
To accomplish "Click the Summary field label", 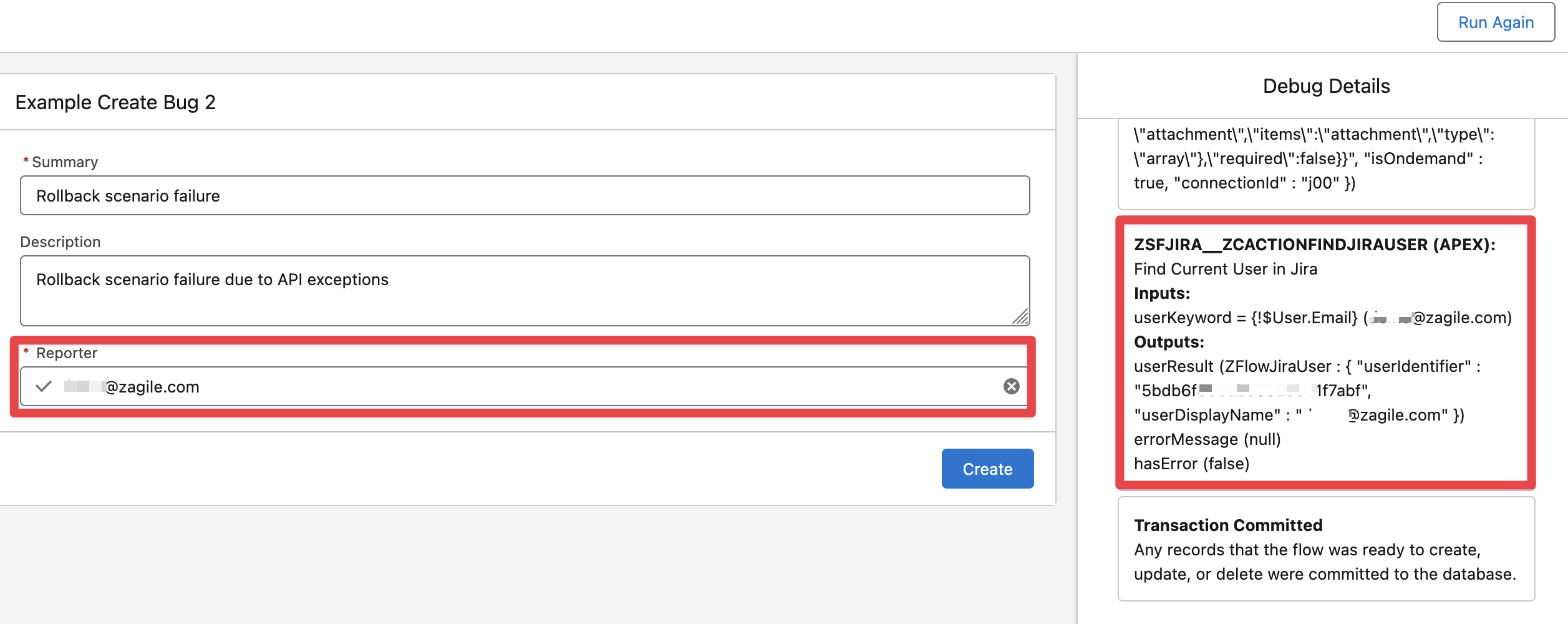I will 65,162.
